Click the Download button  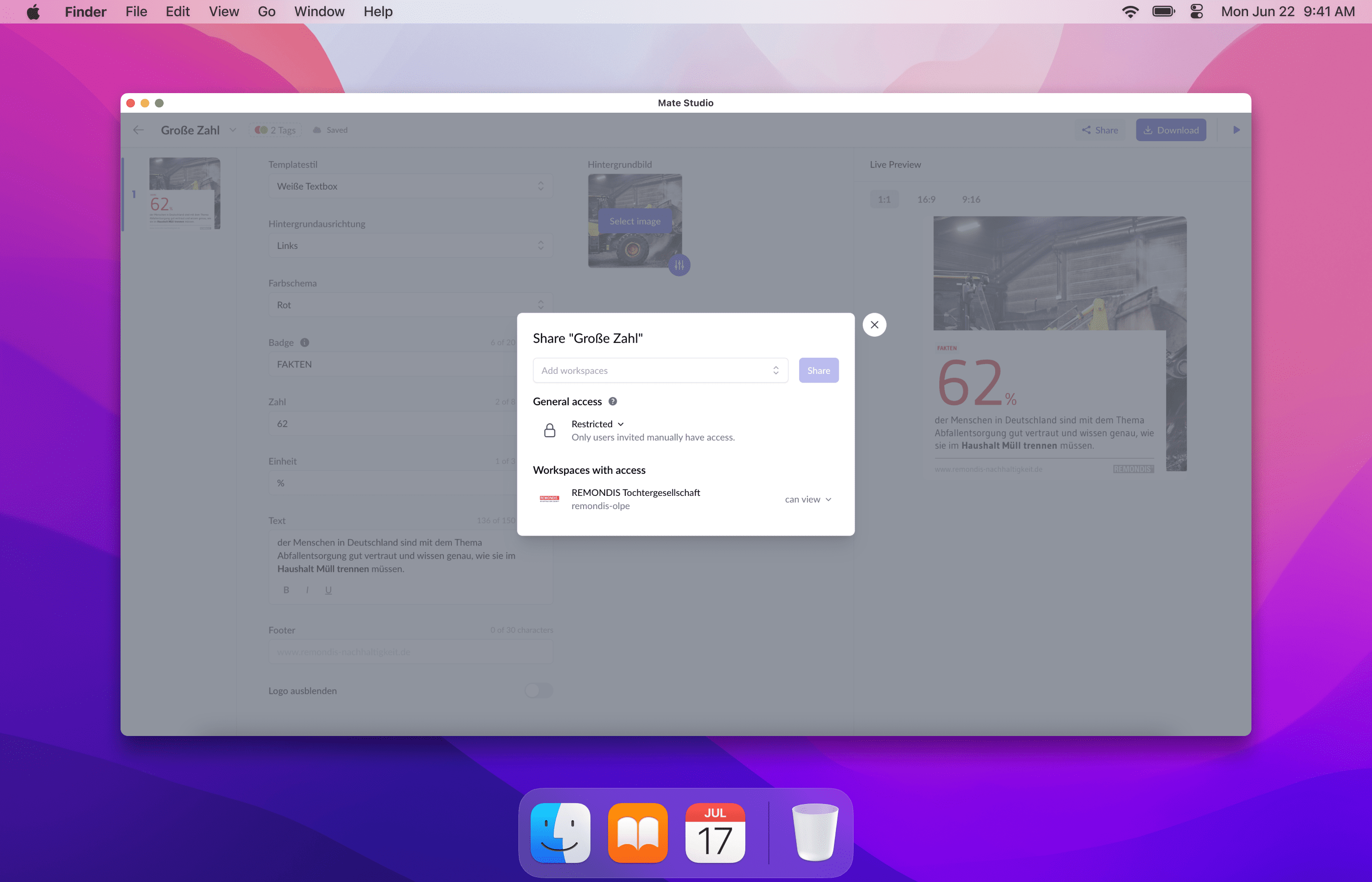click(1171, 130)
